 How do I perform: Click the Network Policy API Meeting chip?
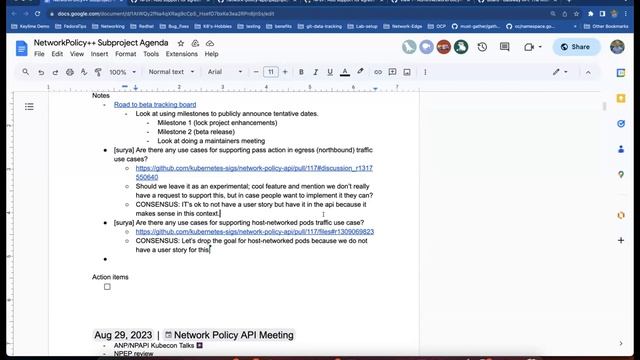tap(229, 335)
